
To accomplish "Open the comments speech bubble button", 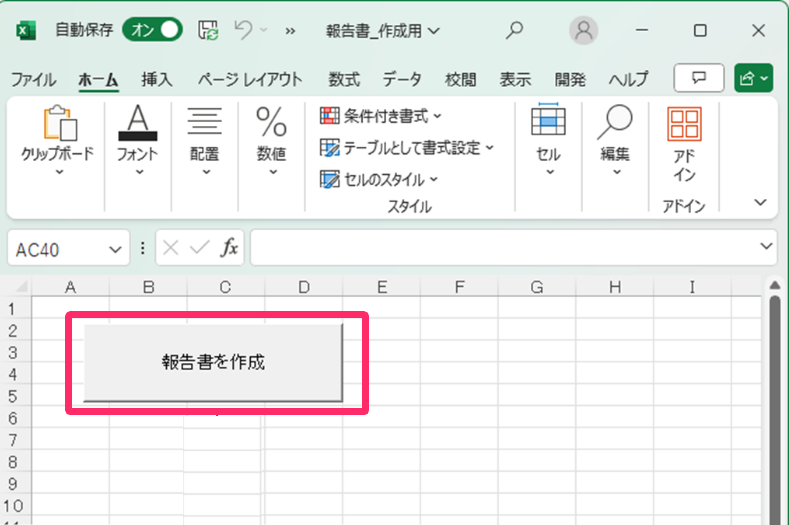I will (699, 78).
